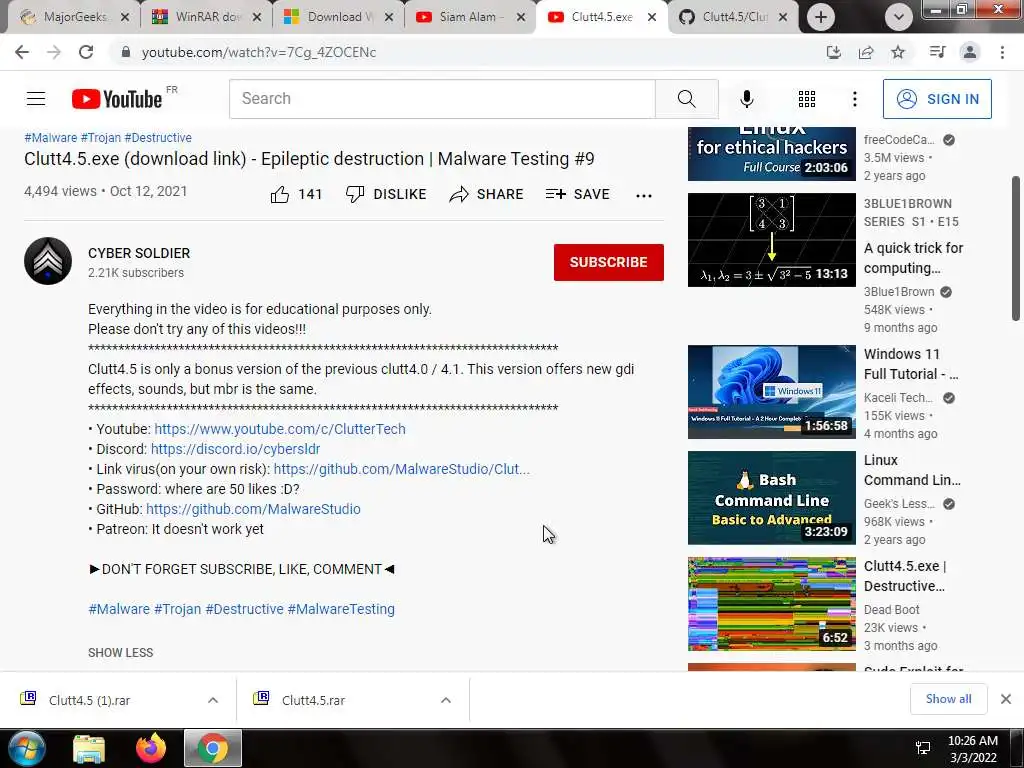
Task: Focus the YouTube search box
Action: coord(442,99)
